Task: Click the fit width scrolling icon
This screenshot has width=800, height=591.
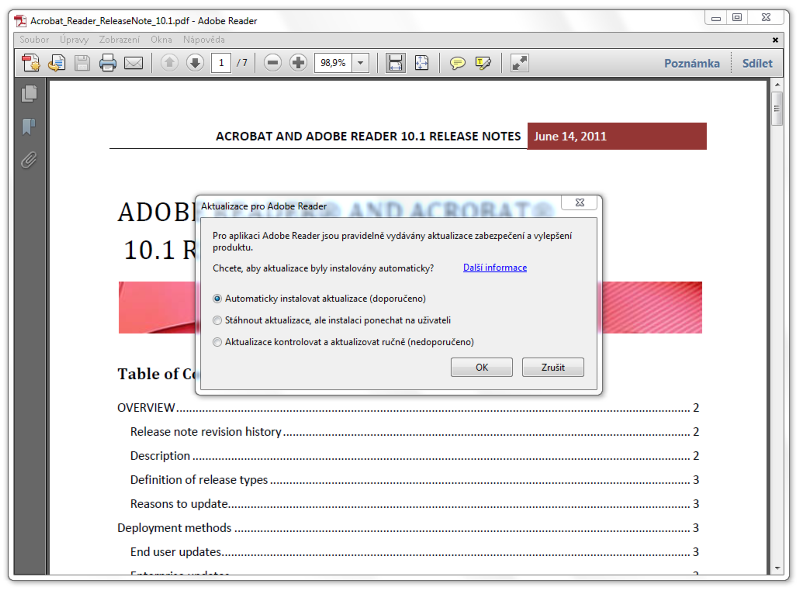Action: (395, 63)
